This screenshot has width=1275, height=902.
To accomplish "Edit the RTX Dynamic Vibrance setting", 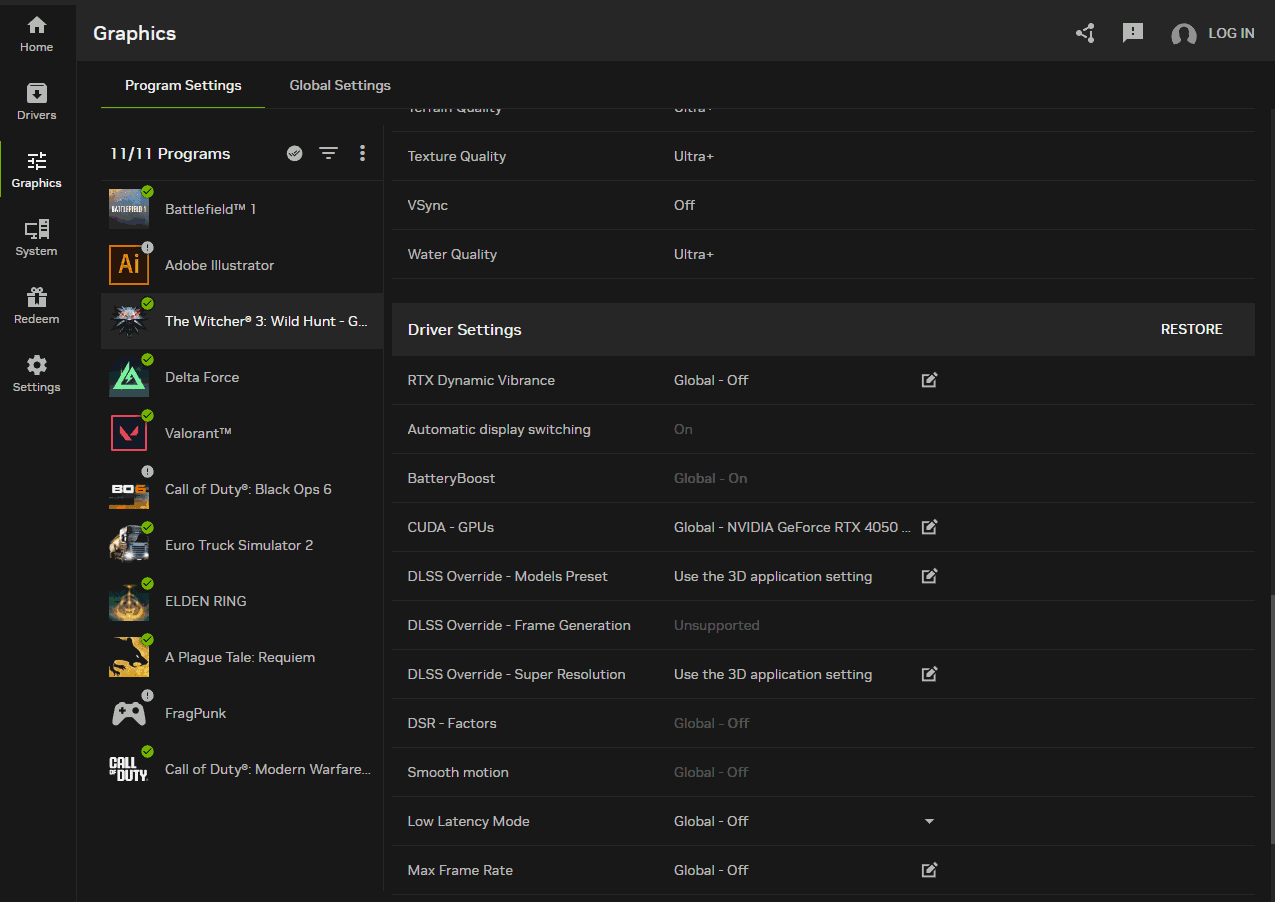I will click(x=929, y=380).
